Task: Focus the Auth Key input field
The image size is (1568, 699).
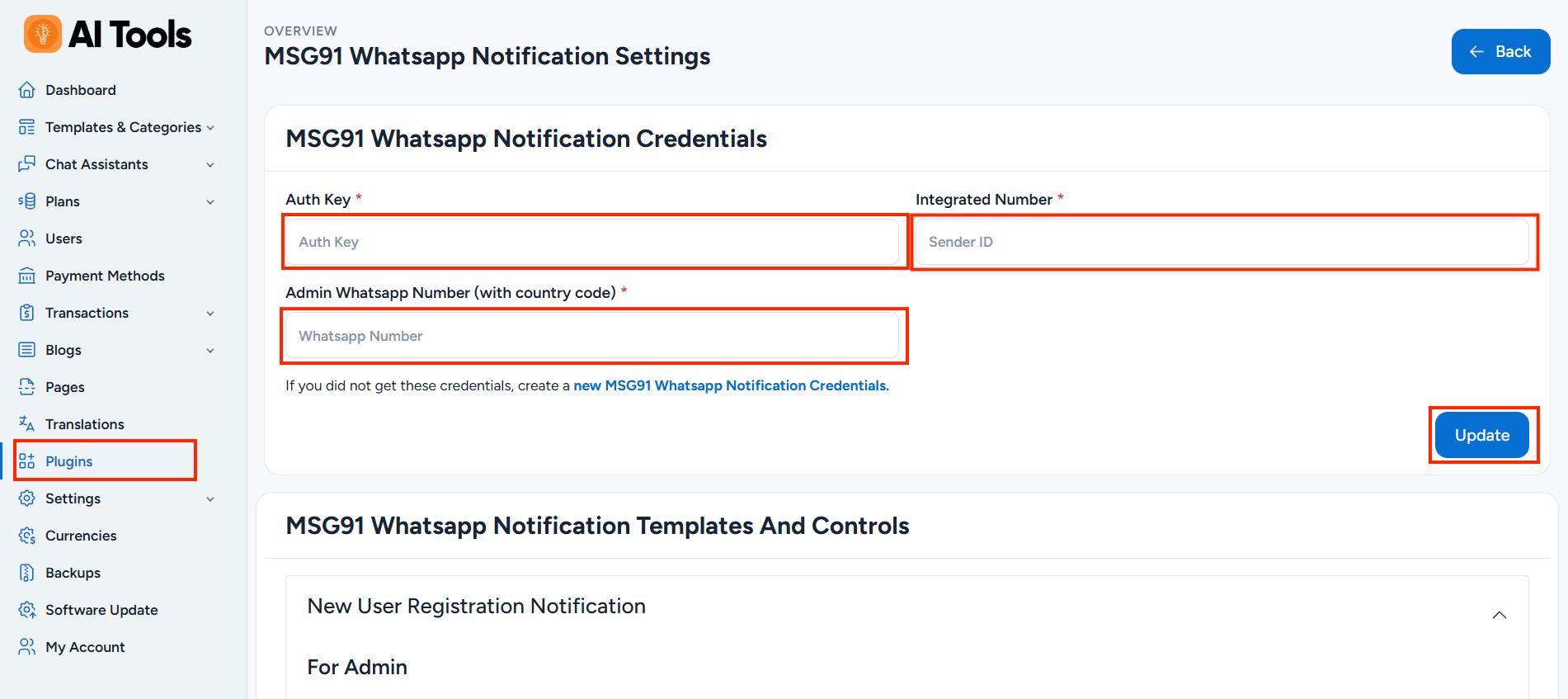Action: click(592, 242)
